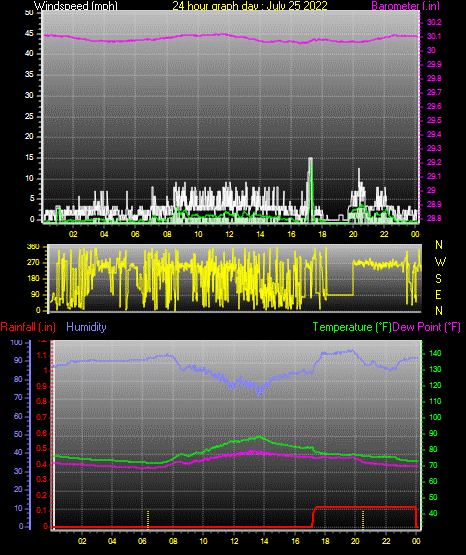Click the 'Temperature (°F)' legend label

pyautogui.click(x=352, y=327)
